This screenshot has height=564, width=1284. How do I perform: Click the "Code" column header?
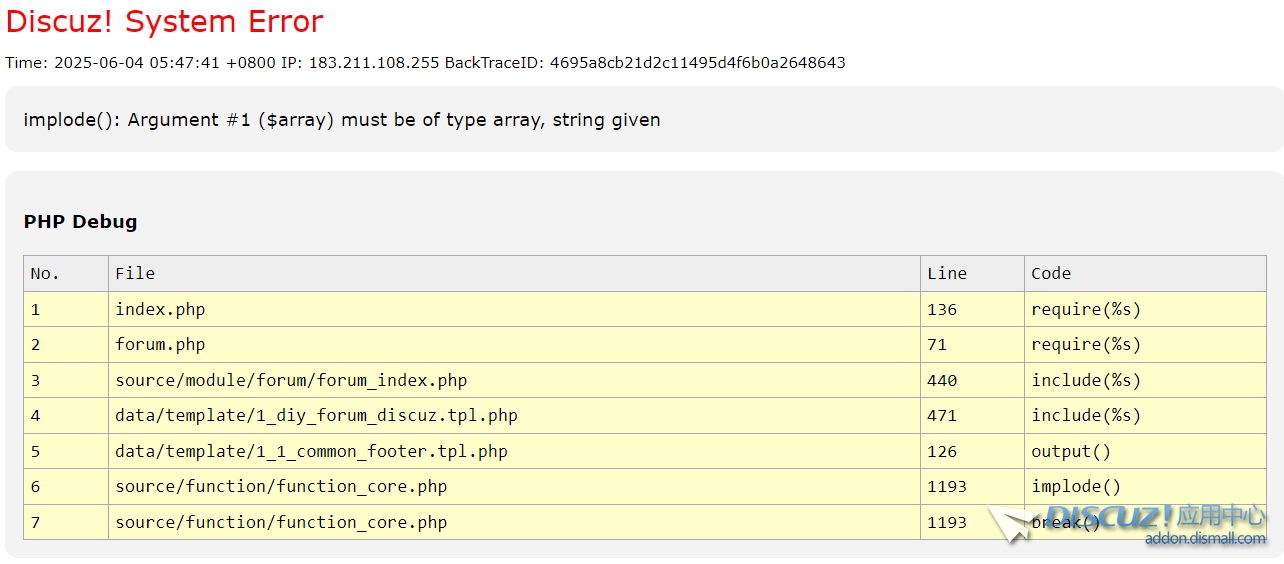[1051, 273]
